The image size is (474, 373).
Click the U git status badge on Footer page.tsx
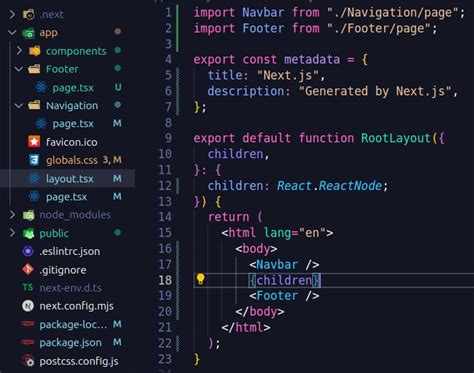118,87
